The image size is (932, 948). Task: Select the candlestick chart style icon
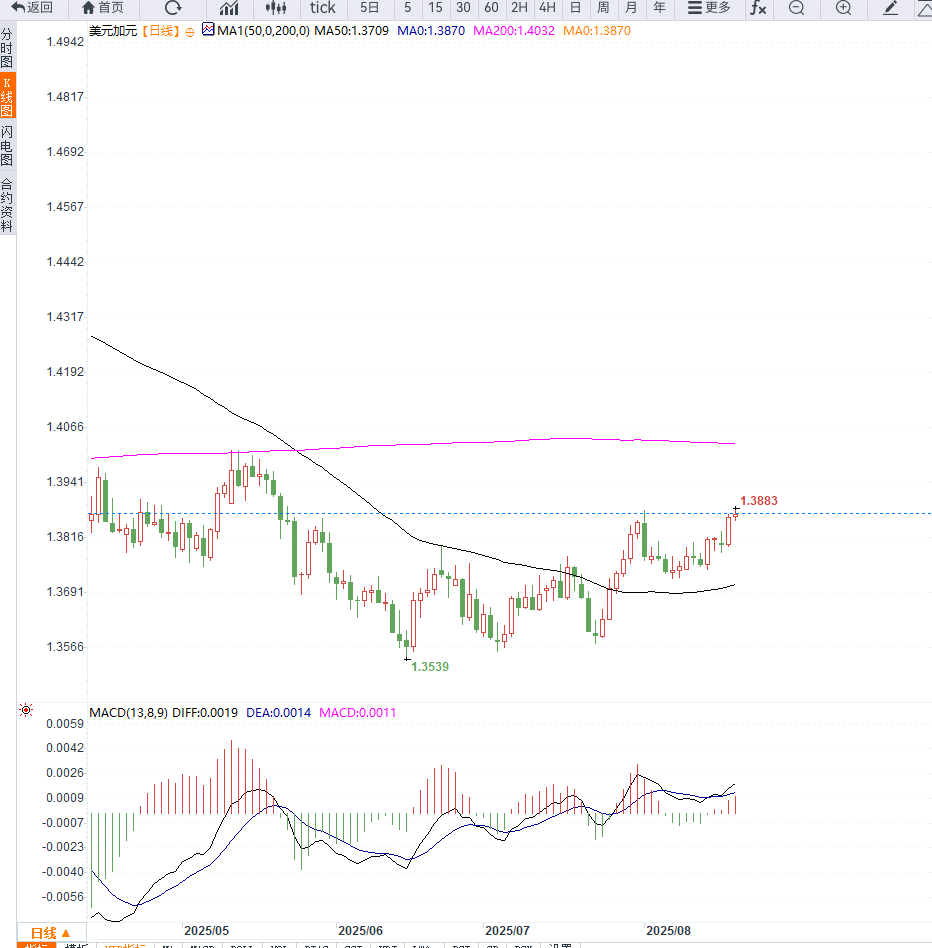pyautogui.click(x=276, y=8)
